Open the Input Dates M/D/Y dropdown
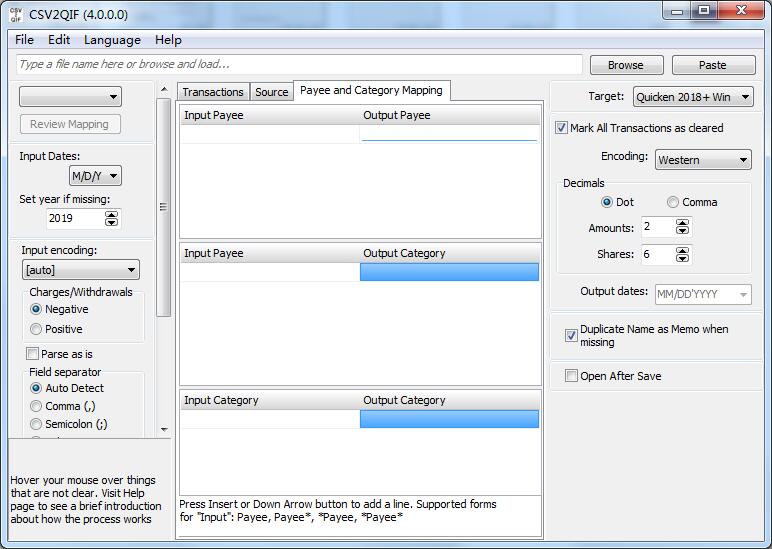The height and width of the screenshot is (549, 772). point(95,176)
